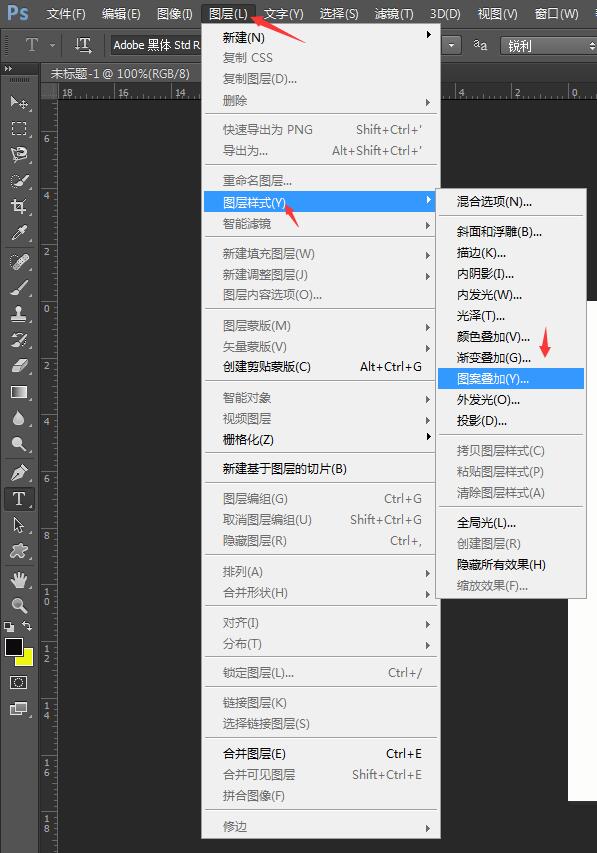Screen dimensions: 597x853
Task: Select 隐藏所有效果(H) option
Action: [x=510, y=565]
